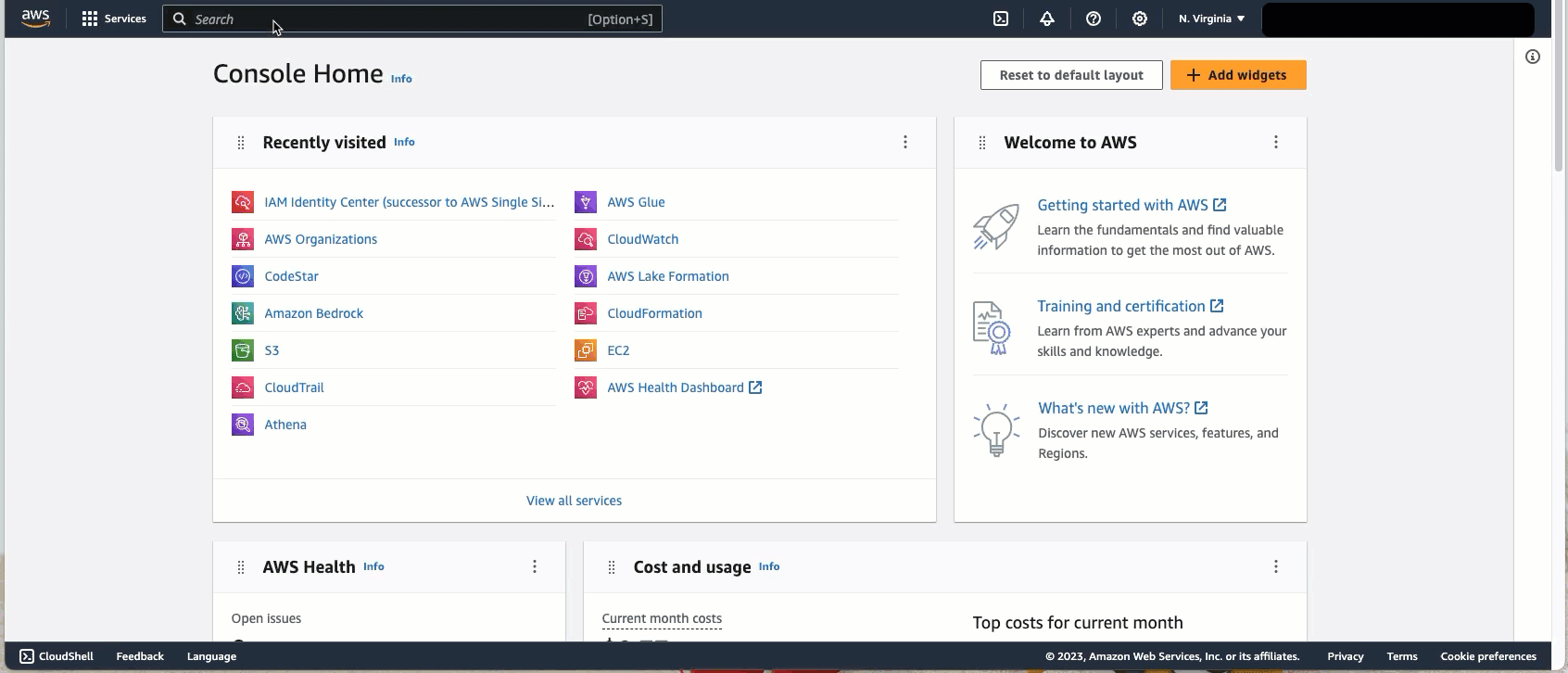This screenshot has width=1568, height=673.
Task: Click Feedback in the footer
Action: 140,656
